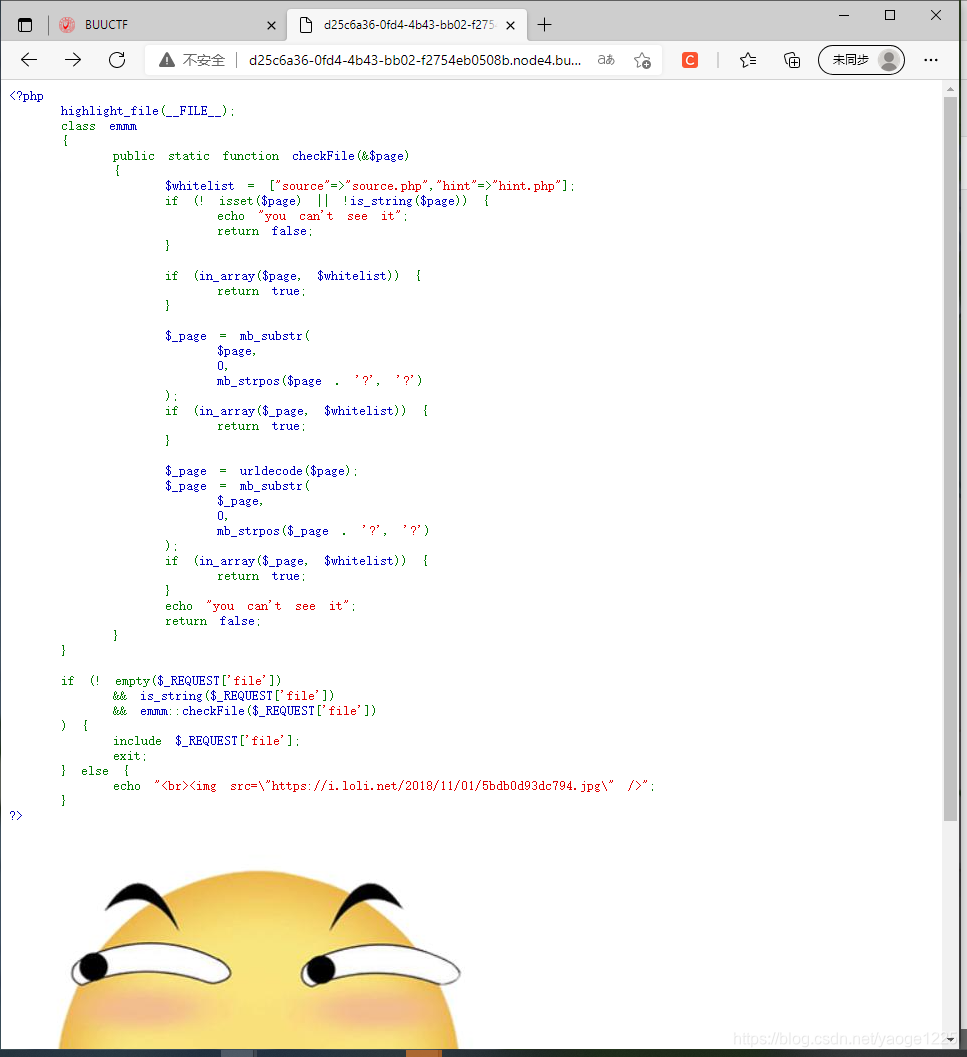Click "urldecode($page);" code text
The image size is (967, 1057).
tap(298, 471)
